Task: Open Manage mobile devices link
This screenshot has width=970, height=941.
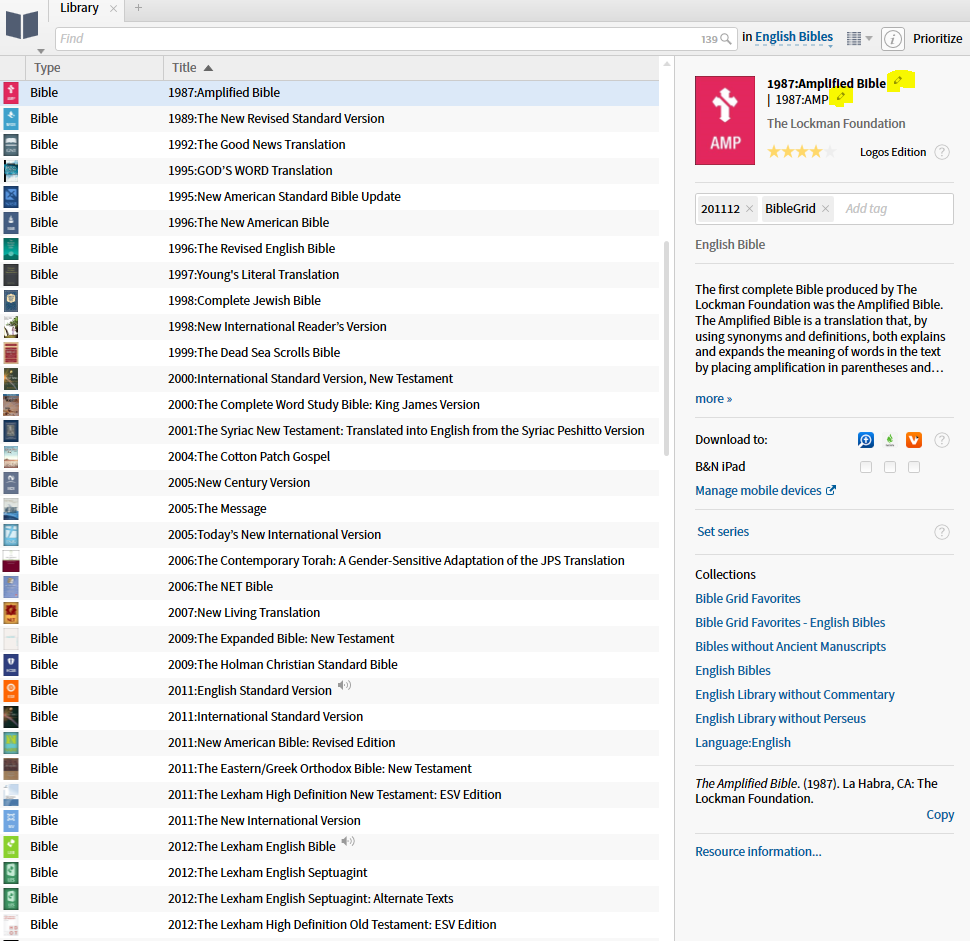Action: click(x=758, y=491)
